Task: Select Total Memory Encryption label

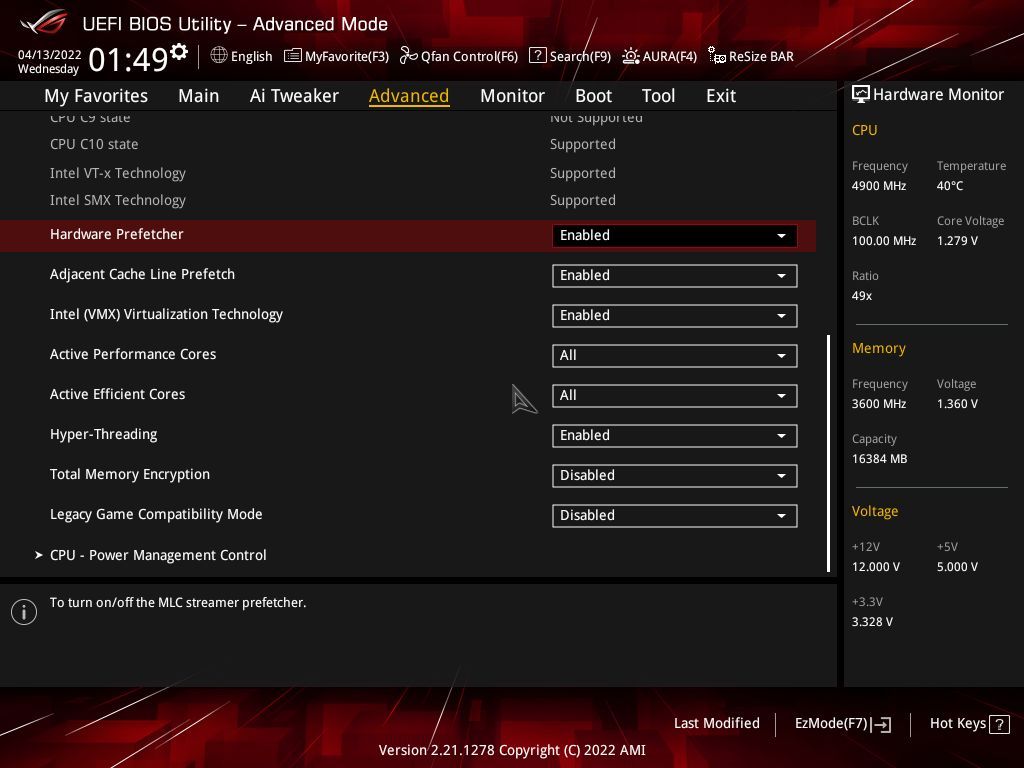Action: [x=130, y=474]
